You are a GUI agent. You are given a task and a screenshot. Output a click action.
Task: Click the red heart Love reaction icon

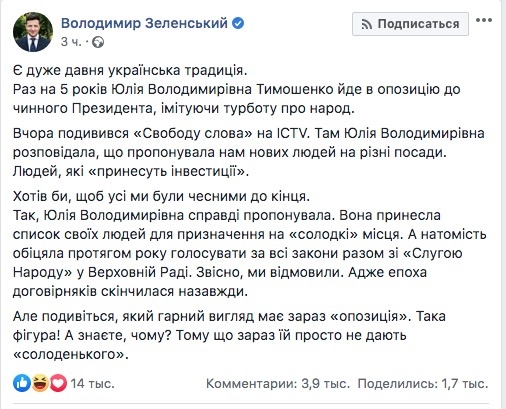58,383
